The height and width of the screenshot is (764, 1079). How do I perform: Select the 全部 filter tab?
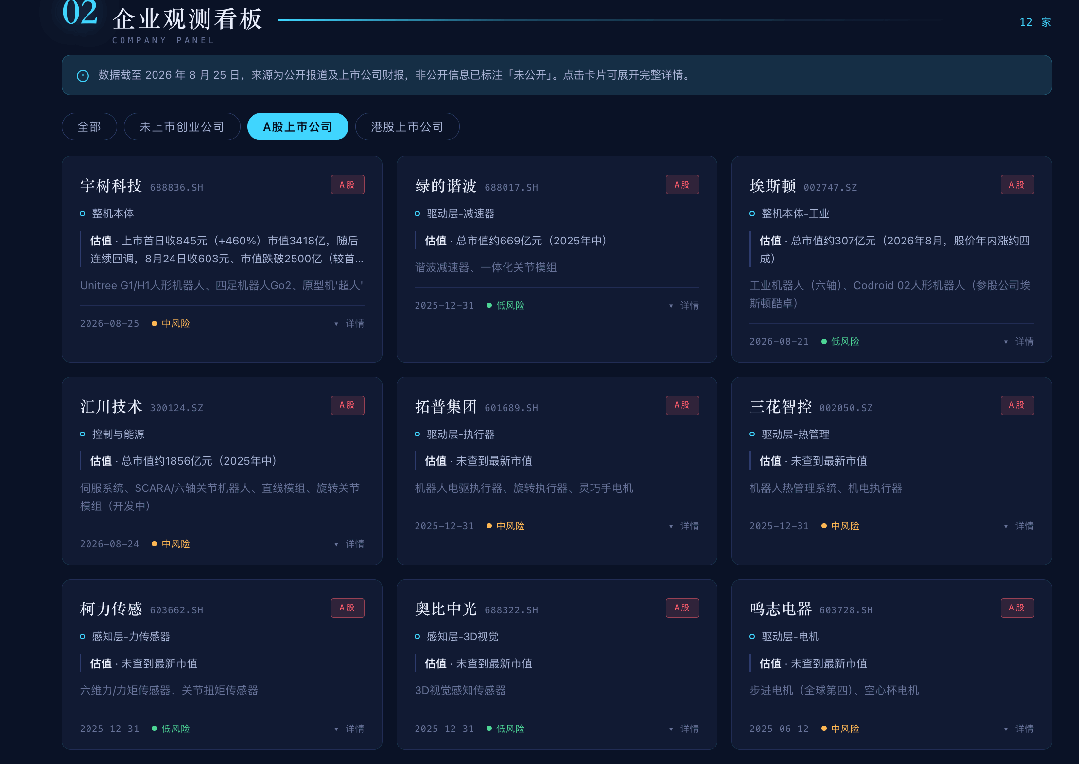pos(89,127)
